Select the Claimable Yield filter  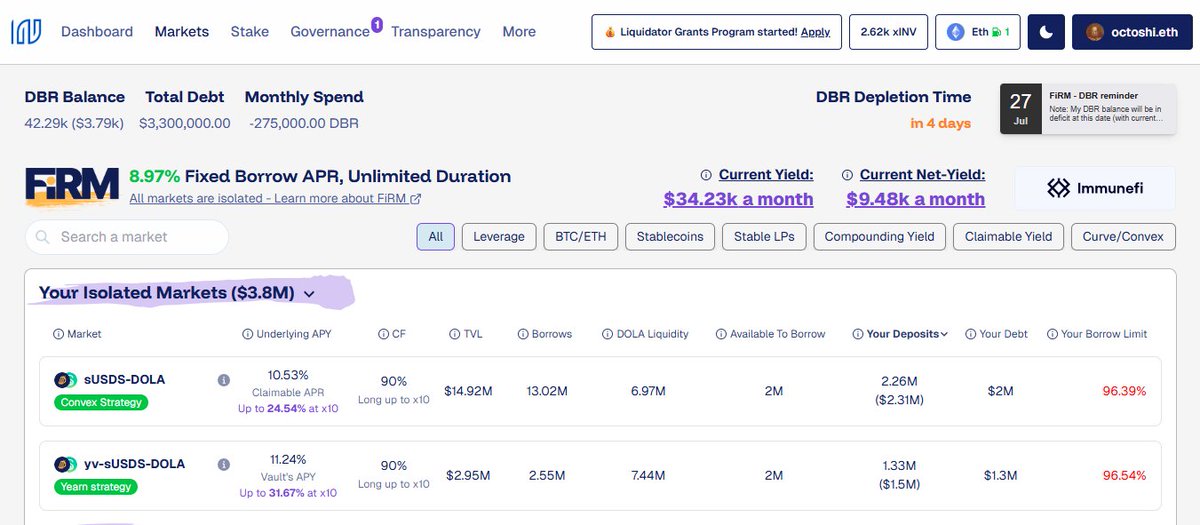click(1008, 237)
